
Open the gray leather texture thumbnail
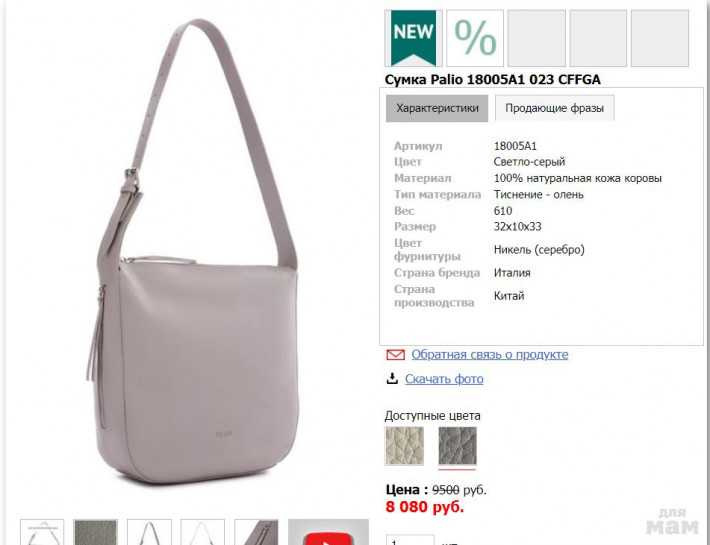tap(96, 532)
